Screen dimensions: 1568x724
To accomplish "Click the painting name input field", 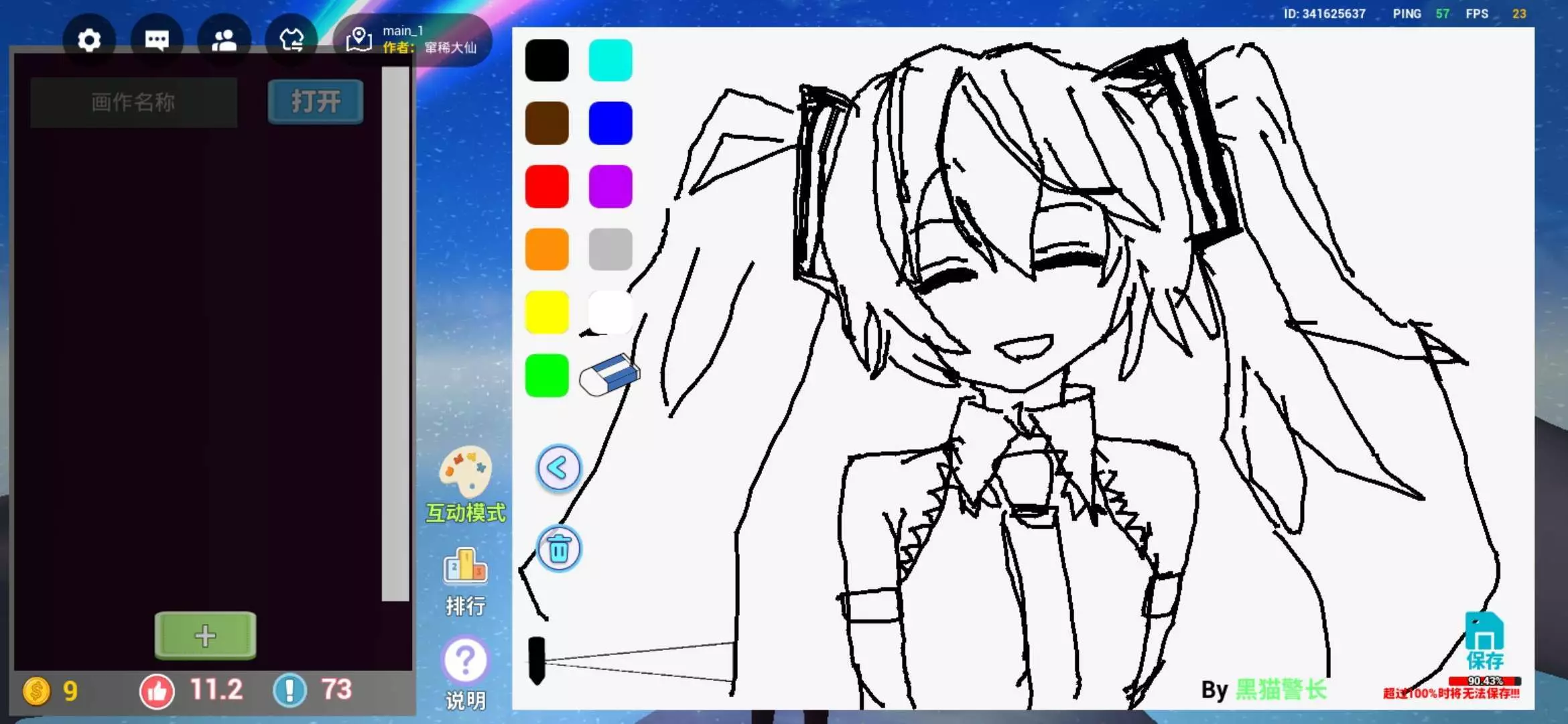I will pyautogui.click(x=133, y=102).
